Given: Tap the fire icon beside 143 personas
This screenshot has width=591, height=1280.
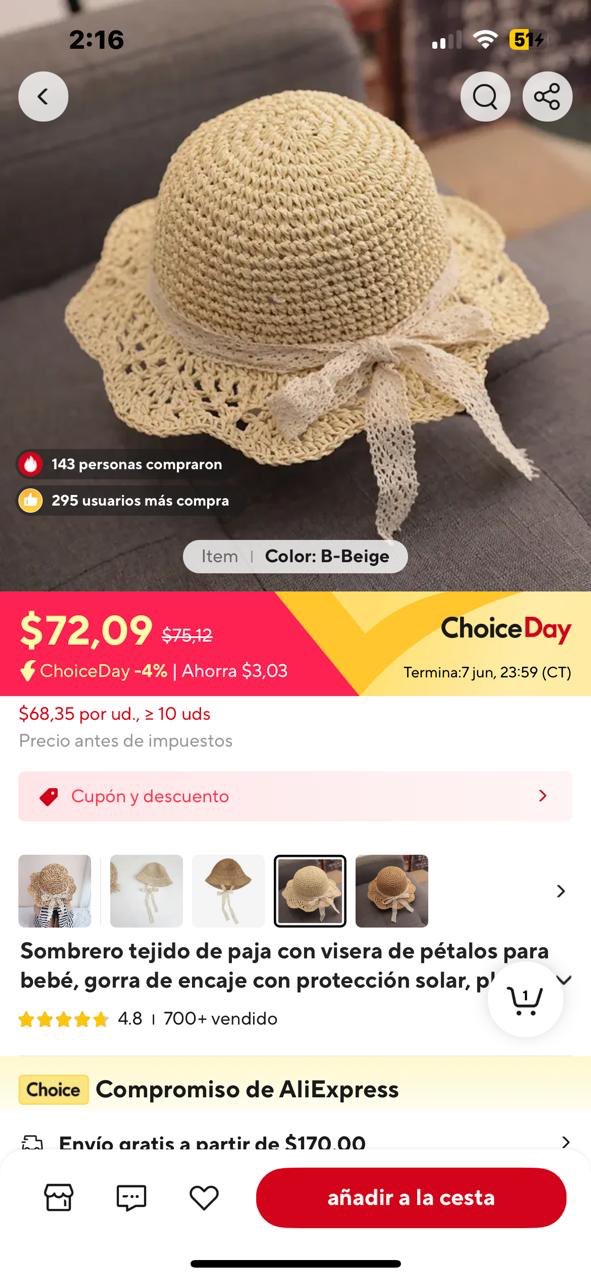Looking at the screenshot, I should click(x=30, y=464).
